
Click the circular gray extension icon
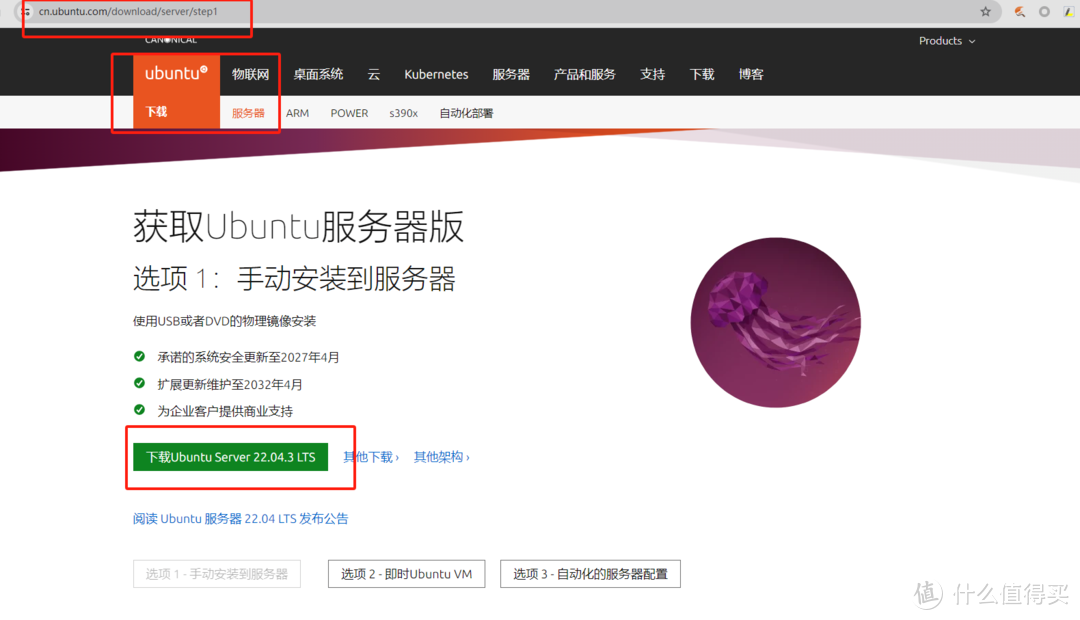point(1043,11)
